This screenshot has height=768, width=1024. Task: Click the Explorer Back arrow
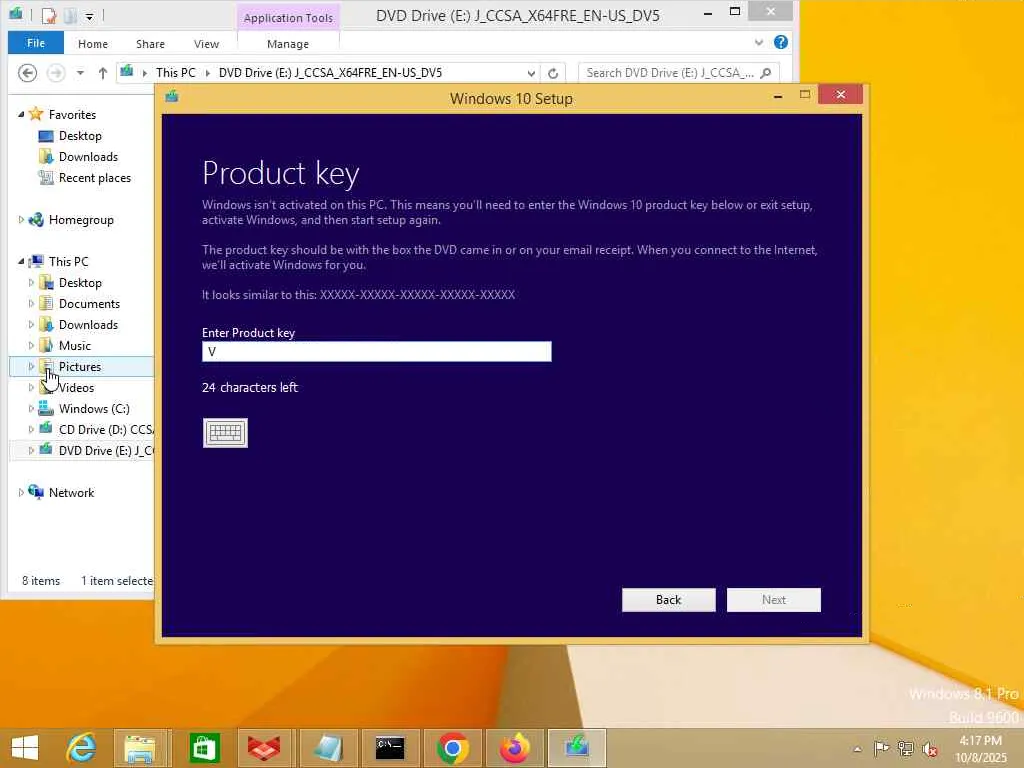pyautogui.click(x=27, y=72)
